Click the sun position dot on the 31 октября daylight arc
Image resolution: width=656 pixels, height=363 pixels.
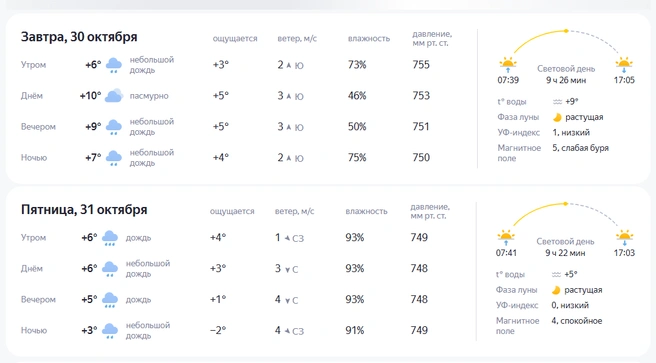click(565, 204)
